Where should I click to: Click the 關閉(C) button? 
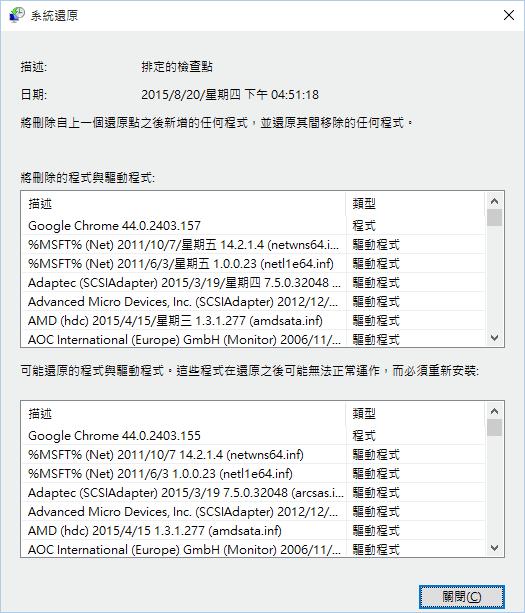[x=462, y=597]
